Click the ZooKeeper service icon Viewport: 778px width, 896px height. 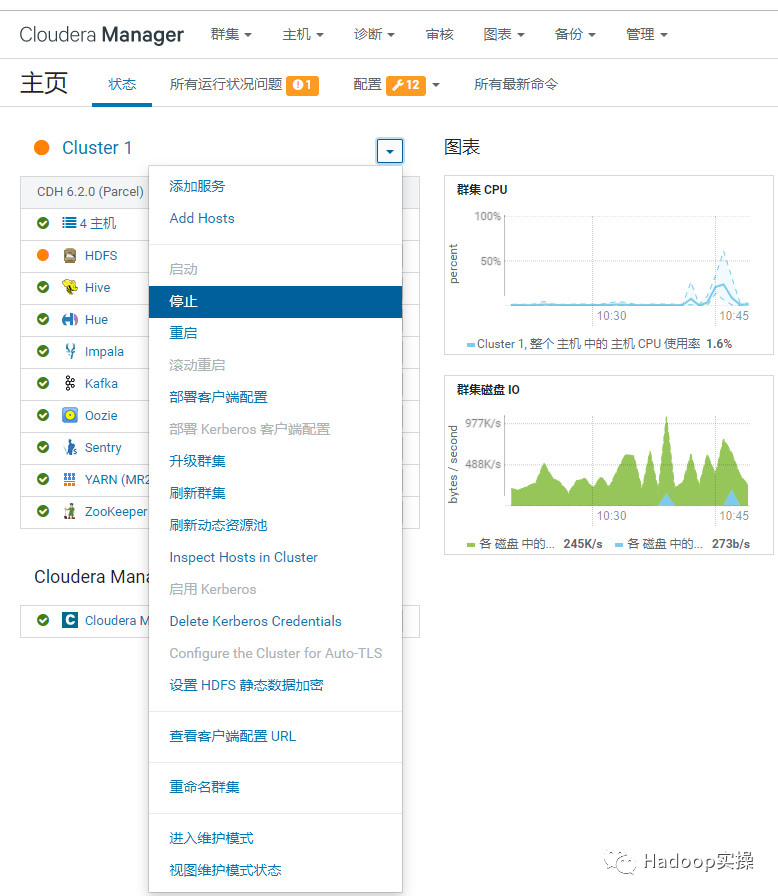pyautogui.click(x=70, y=511)
